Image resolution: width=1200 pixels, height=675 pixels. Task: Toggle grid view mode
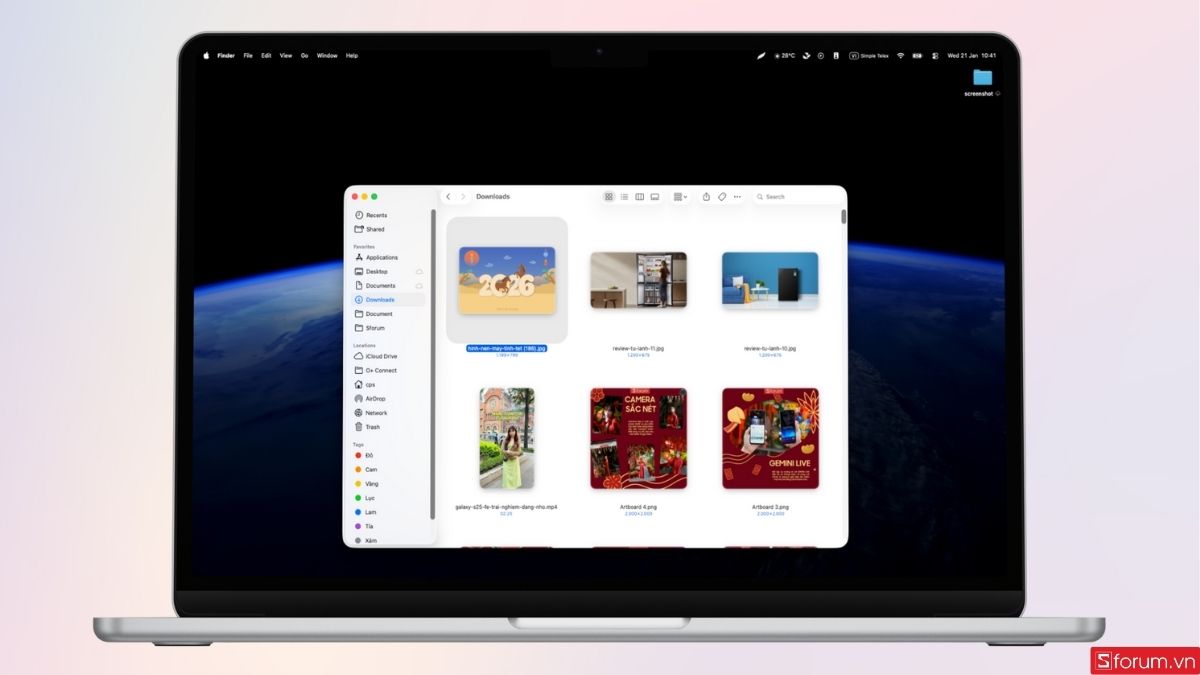tap(608, 196)
